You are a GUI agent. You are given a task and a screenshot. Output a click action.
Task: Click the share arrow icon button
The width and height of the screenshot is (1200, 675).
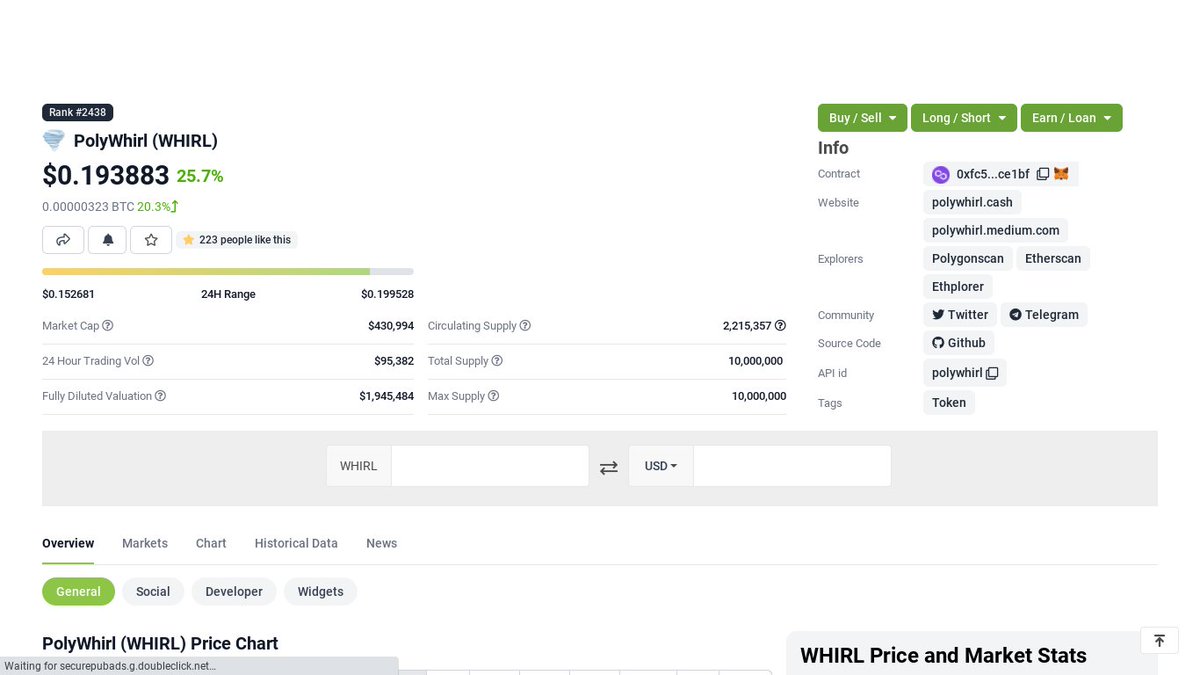(63, 240)
